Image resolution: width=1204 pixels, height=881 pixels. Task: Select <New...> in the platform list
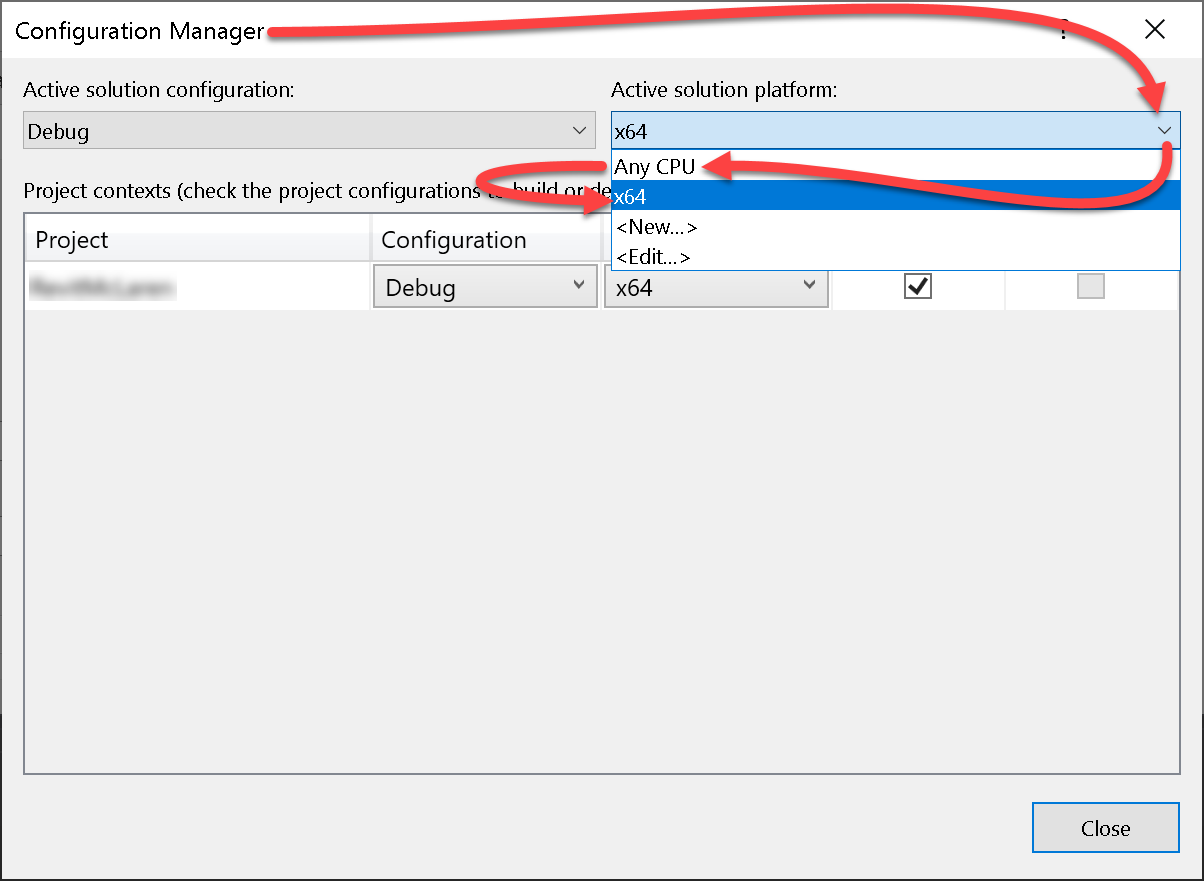tap(657, 227)
